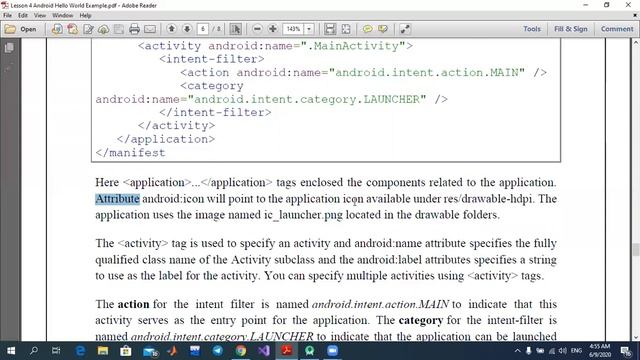This screenshot has width=640, height=360.
Task: Open the View menu
Action: point(40,16)
